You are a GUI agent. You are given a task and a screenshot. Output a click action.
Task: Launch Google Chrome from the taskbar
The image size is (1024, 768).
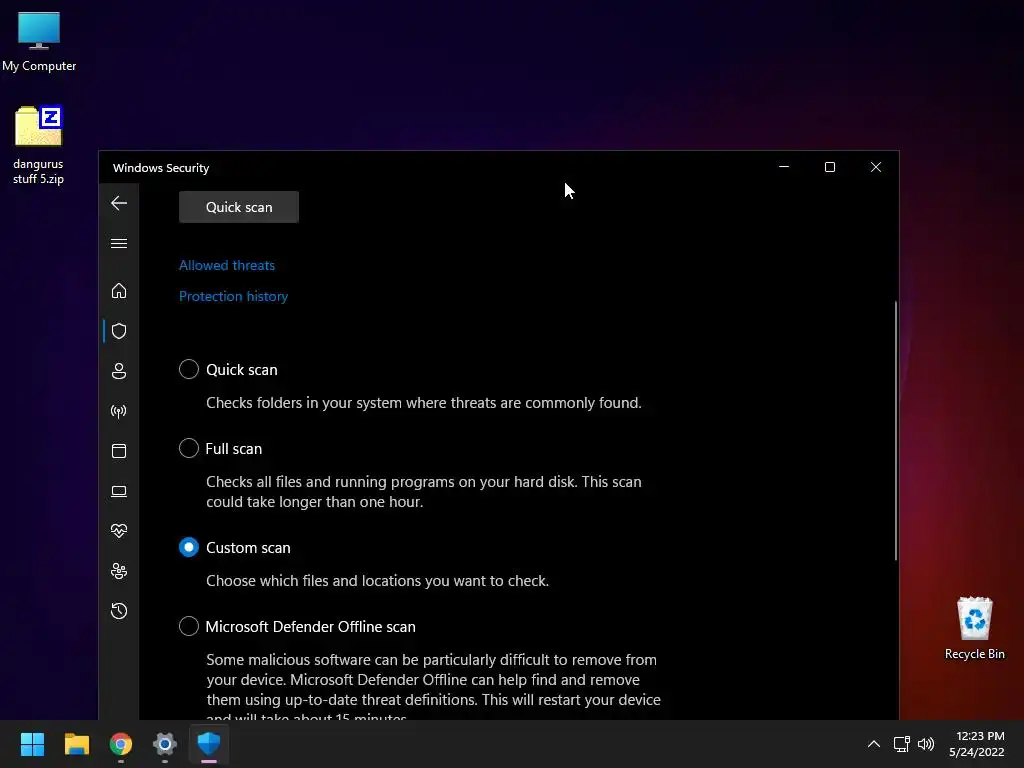point(121,744)
